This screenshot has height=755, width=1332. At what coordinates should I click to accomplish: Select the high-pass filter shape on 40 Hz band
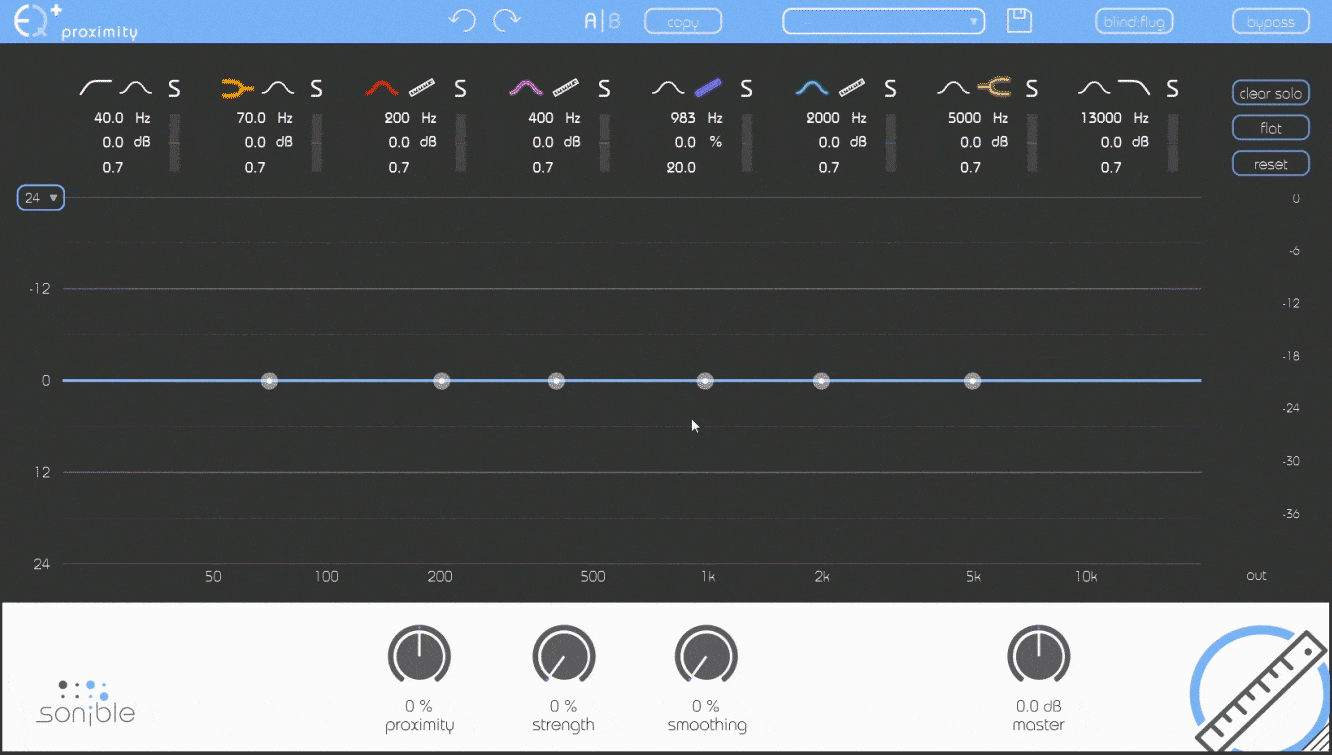pos(95,88)
